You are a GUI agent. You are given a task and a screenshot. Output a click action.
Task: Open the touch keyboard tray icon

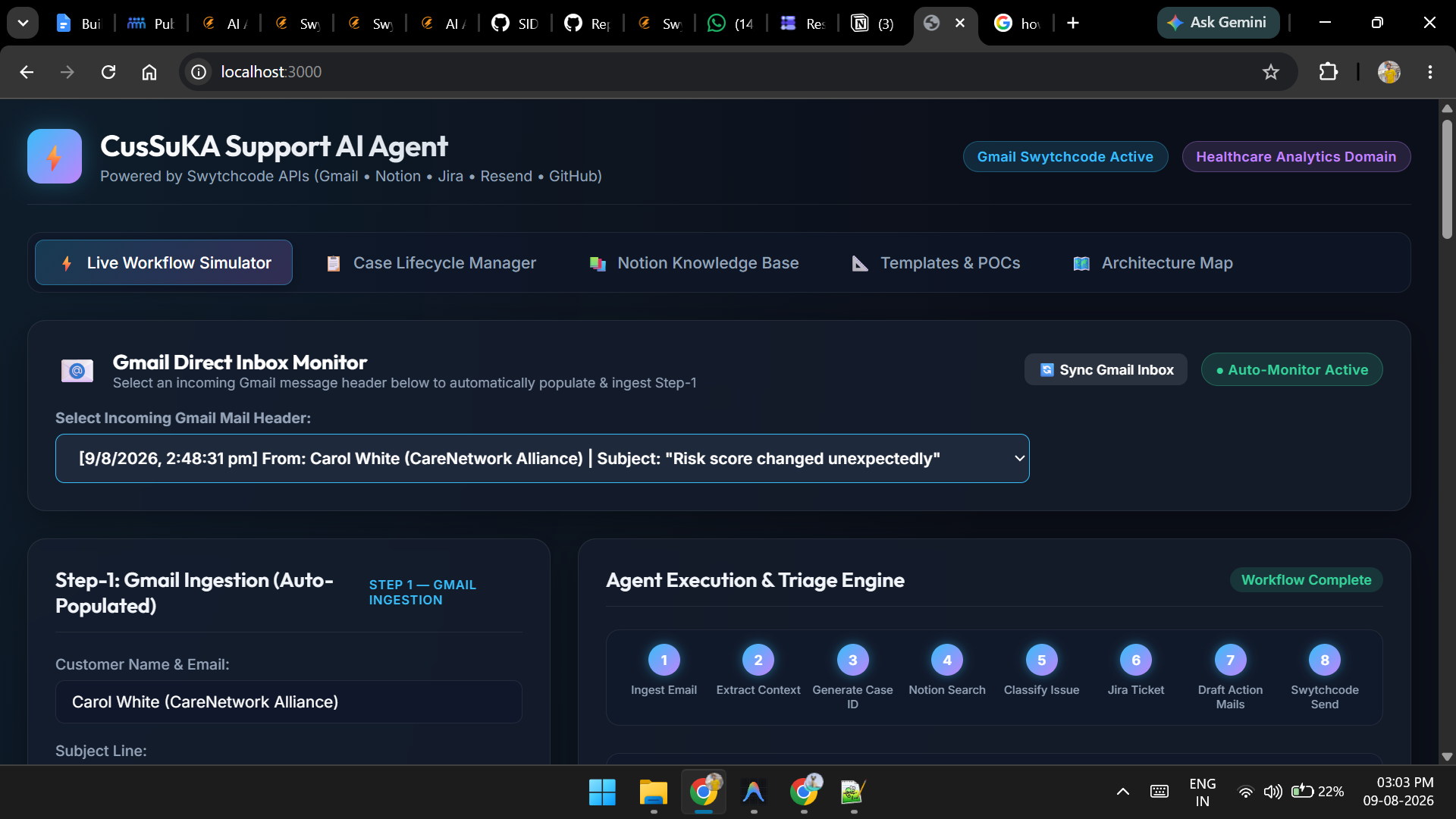click(x=1159, y=792)
